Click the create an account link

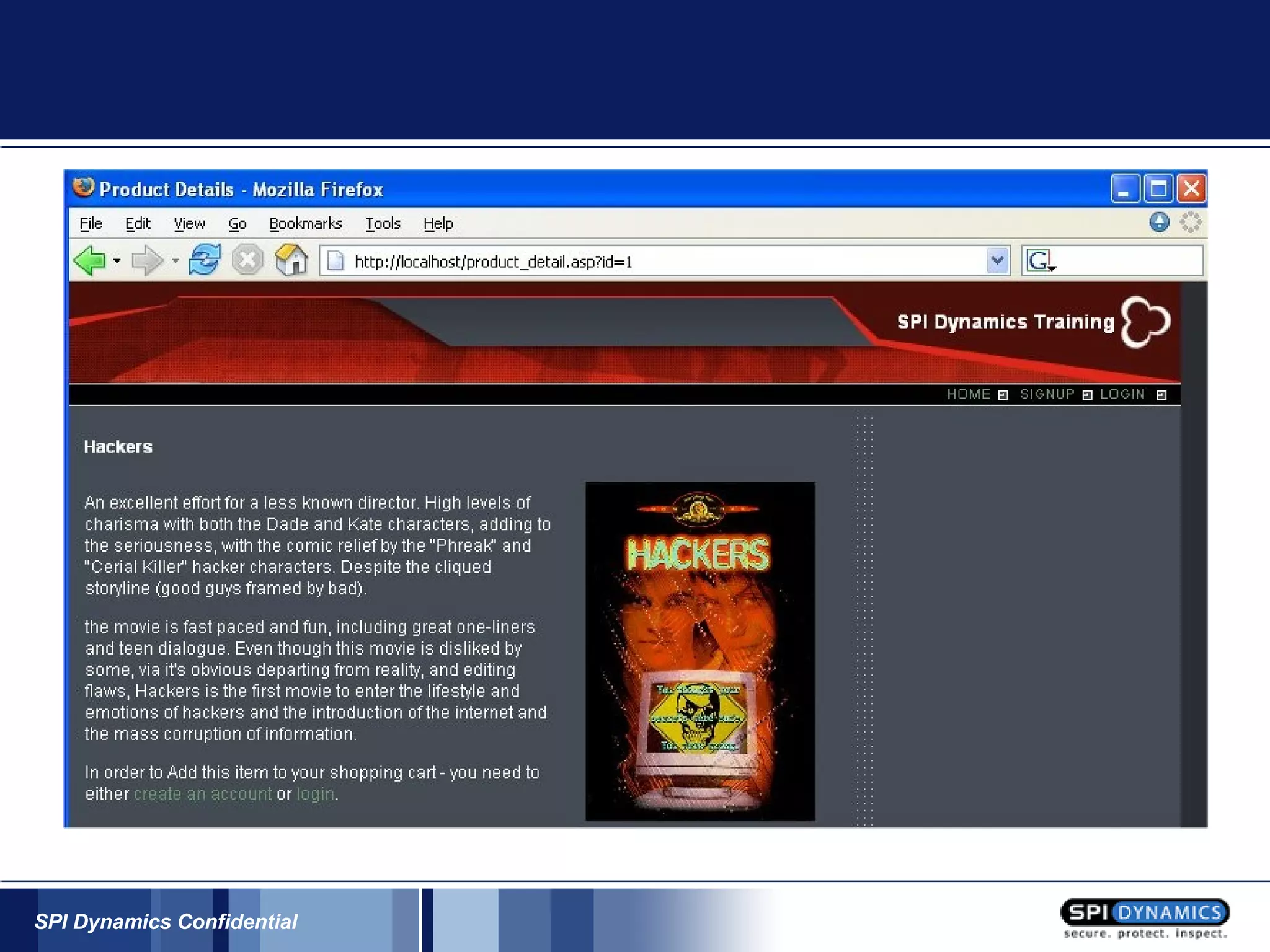pos(203,794)
